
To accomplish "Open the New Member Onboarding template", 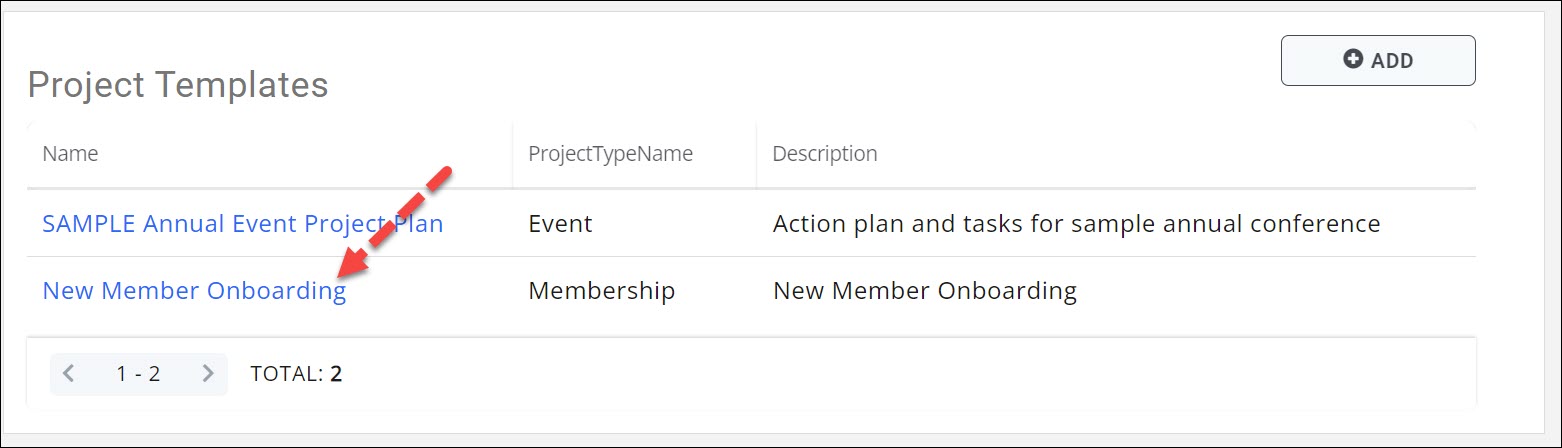I will 194,291.
